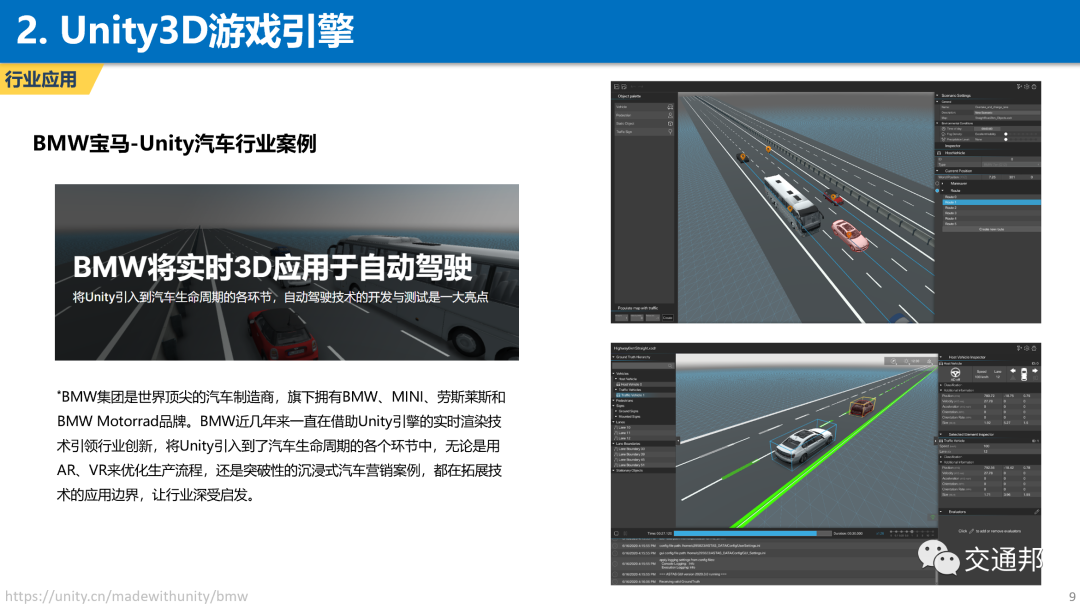1080x608 pixels.
Task: Click the Pedestrian person icon in Object palette
Action: point(670,115)
